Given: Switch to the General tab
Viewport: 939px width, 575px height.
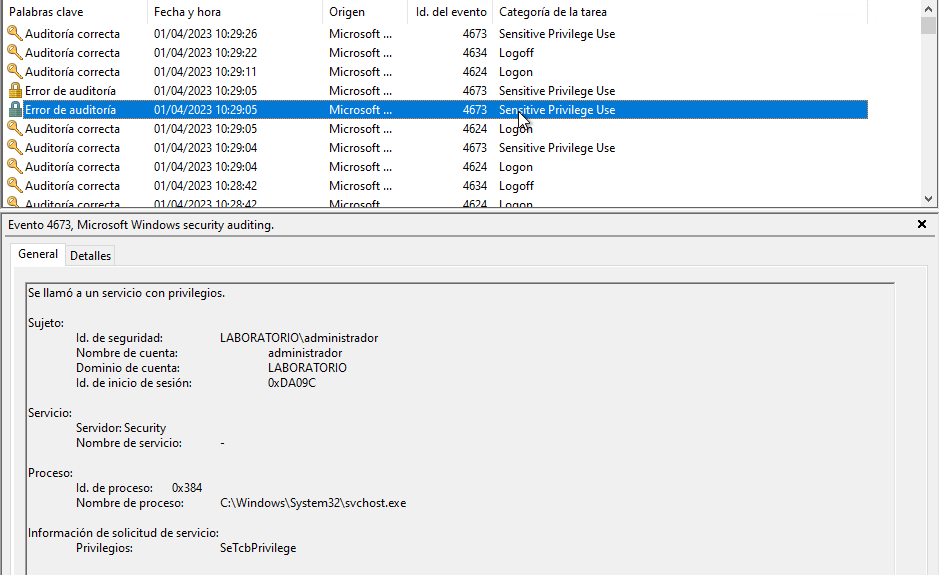Looking at the screenshot, I should (x=38, y=255).
